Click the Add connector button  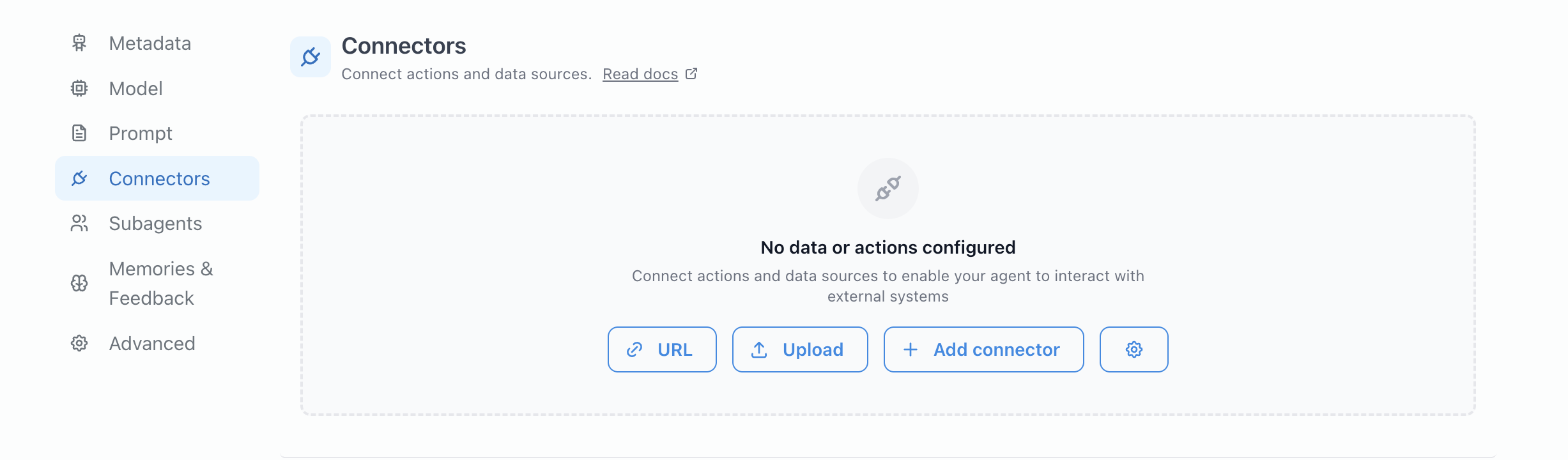click(983, 349)
